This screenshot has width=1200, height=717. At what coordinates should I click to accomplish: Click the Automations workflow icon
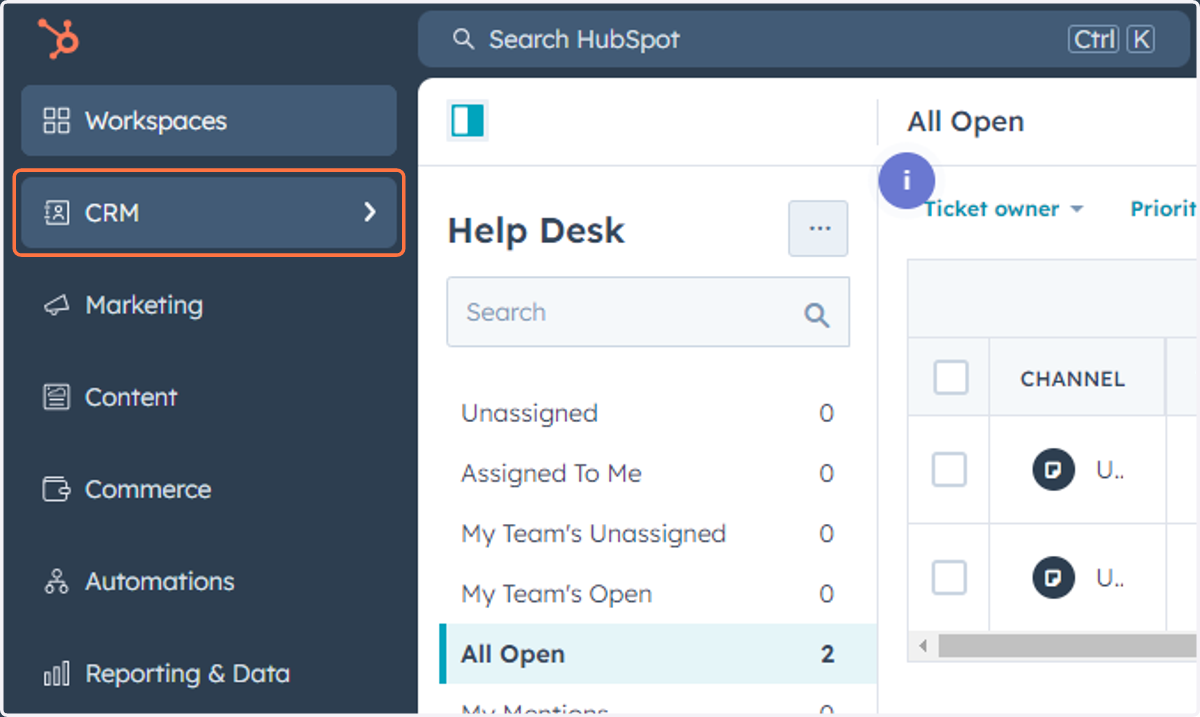(x=57, y=581)
